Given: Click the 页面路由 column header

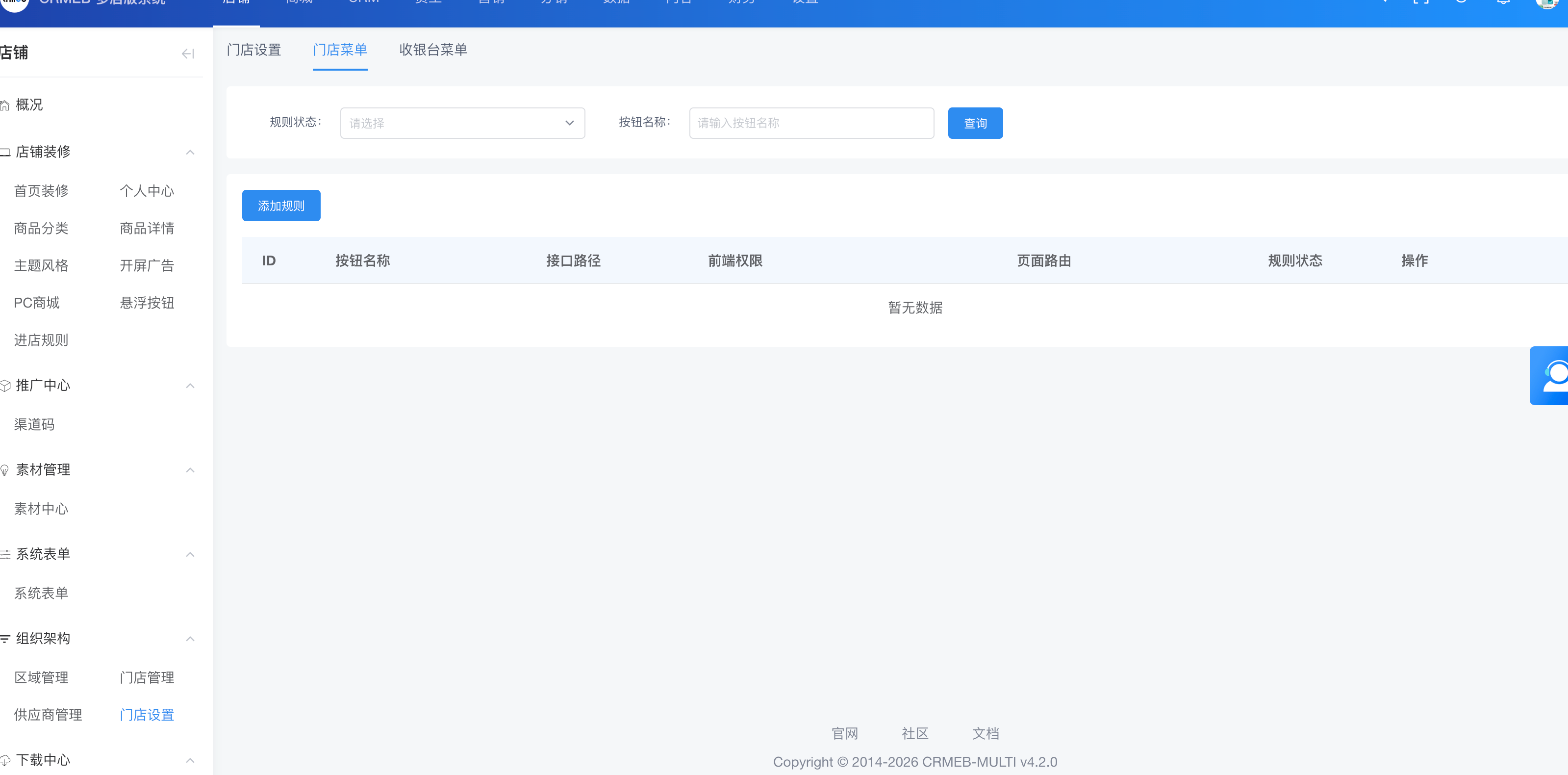Looking at the screenshot, I should 1044,260.
